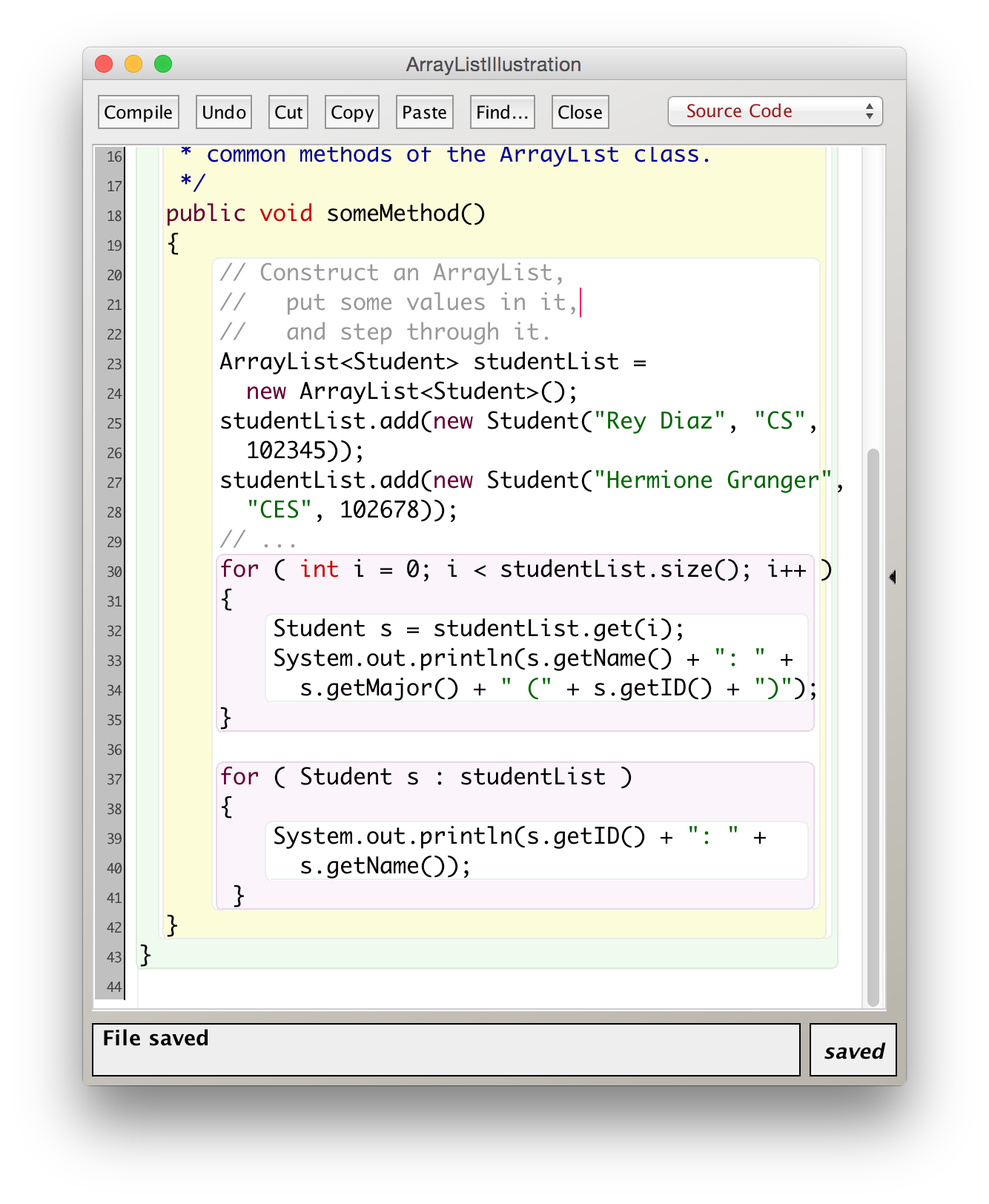Undo the last edit
Screen dimensions: 989x1204
[224, 112]
